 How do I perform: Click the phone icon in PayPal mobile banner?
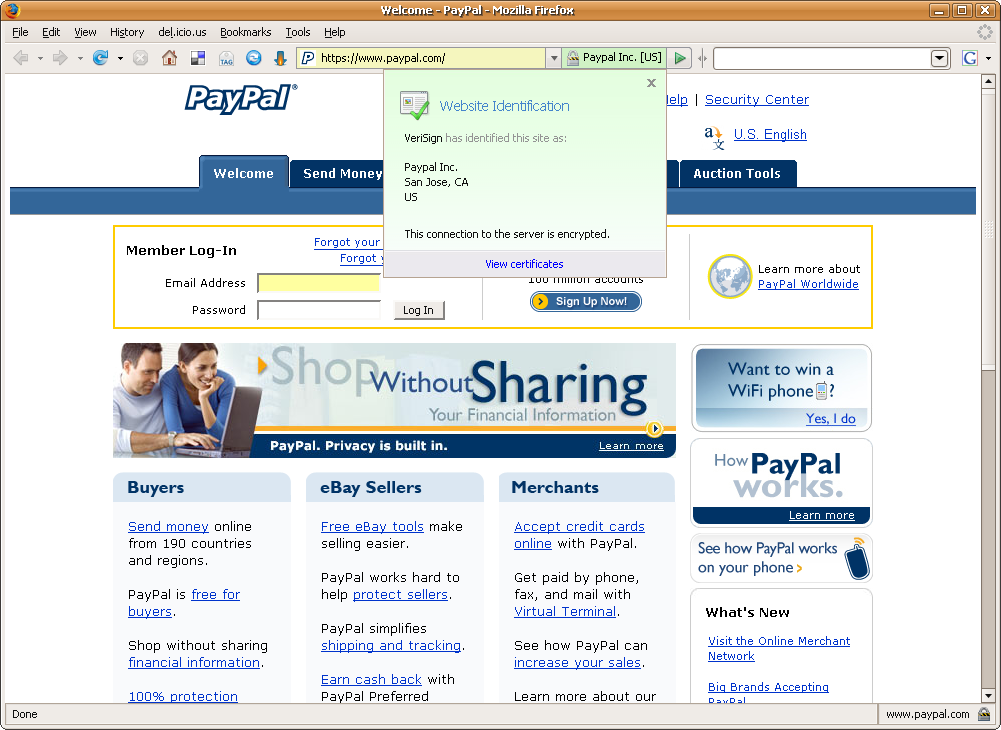tap(856, 559)
